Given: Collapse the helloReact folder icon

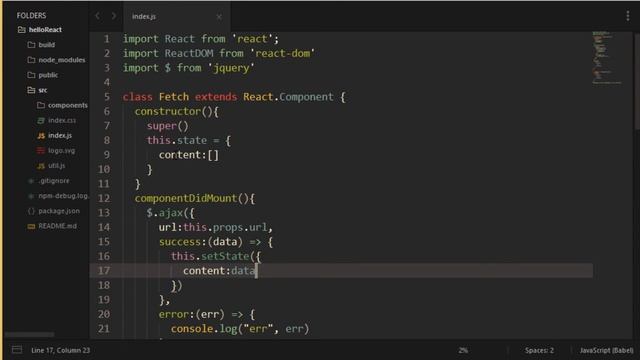Looking at the screenshot, I should tap(22, 30).
